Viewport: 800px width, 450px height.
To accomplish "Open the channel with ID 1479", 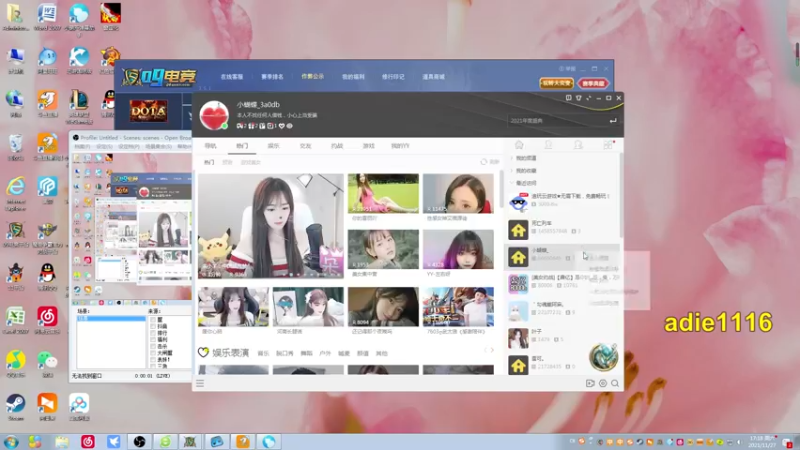I will pyautogui.click(x=563, y=338).
